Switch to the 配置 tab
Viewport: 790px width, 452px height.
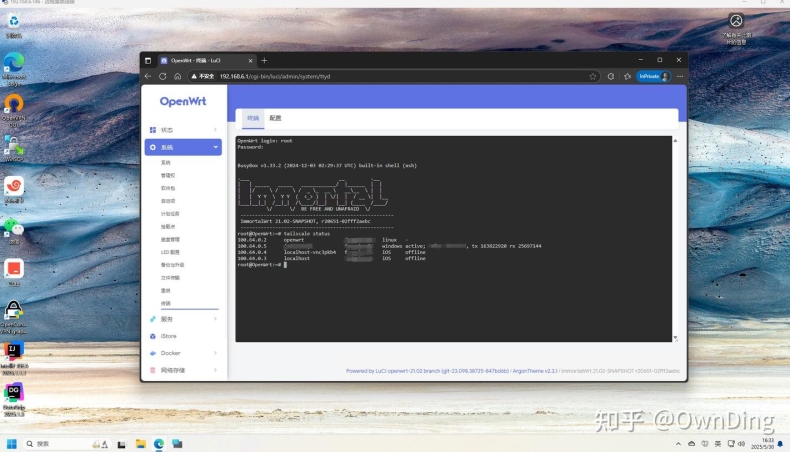(275, 118)
